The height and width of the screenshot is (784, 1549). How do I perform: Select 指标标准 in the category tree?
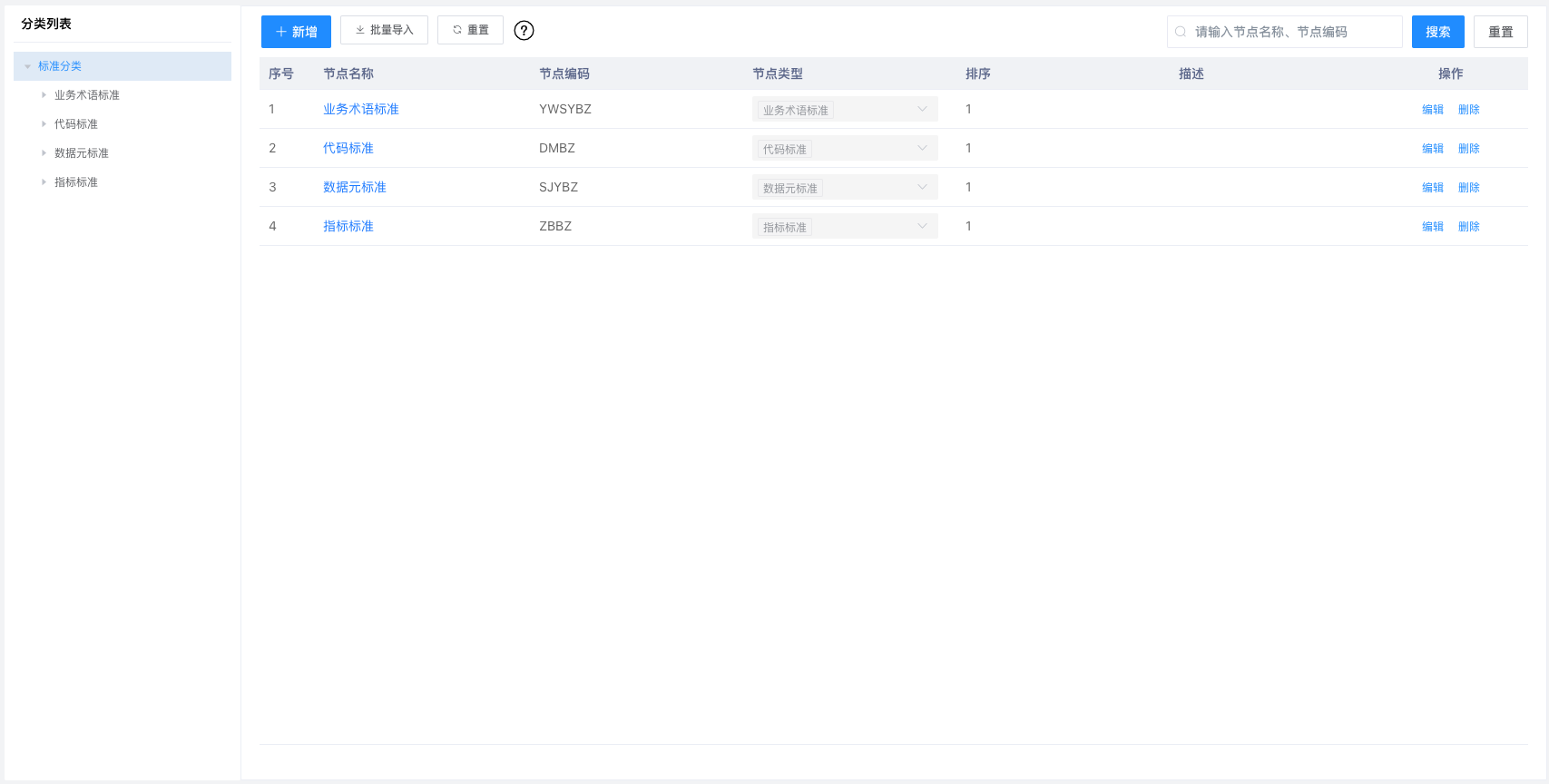(x=76, y=182)
